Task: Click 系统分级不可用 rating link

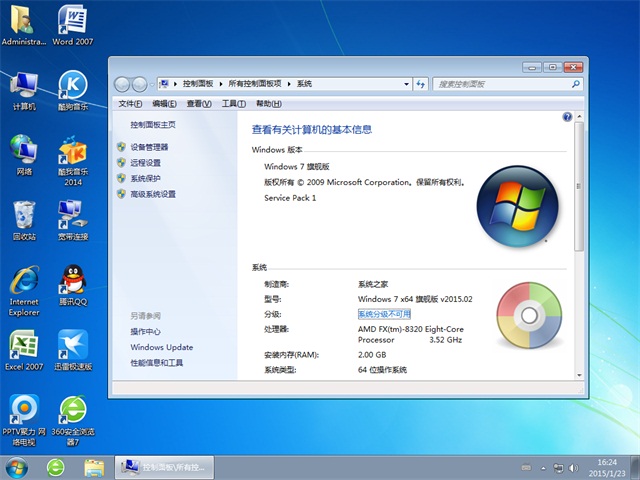Action: click(x=384, y=314)
